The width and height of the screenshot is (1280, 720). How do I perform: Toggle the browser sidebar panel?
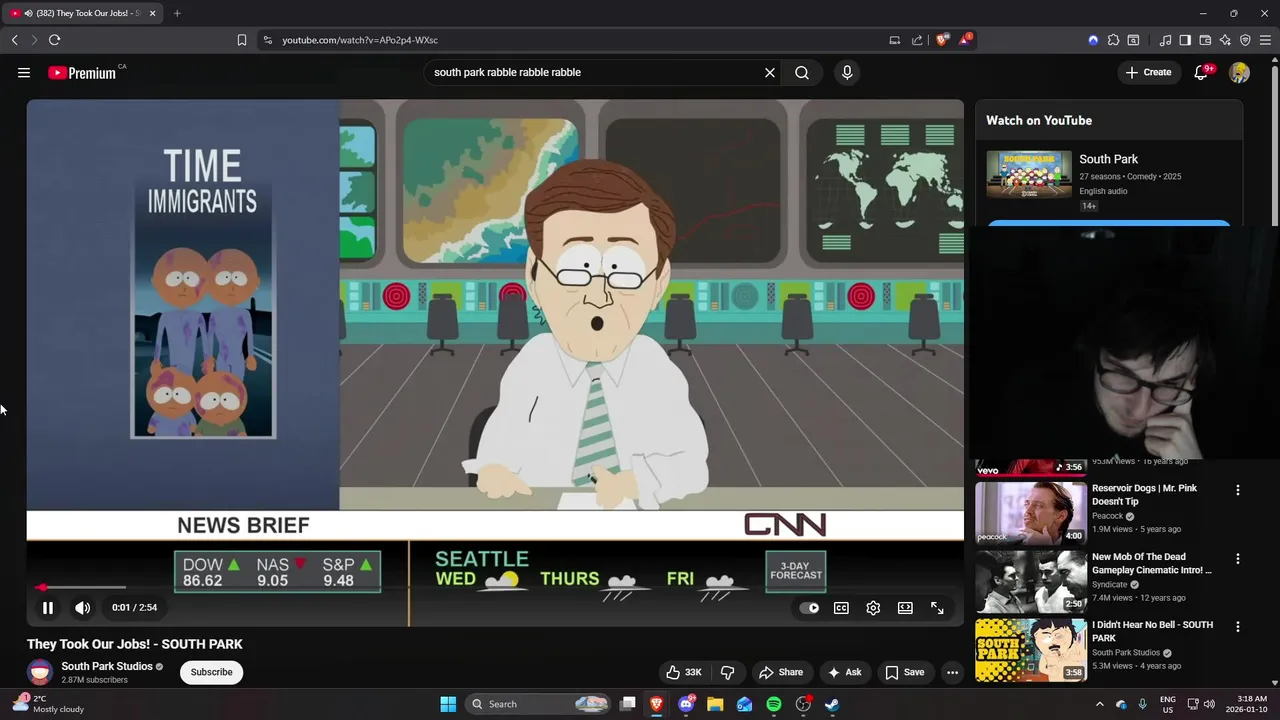click(x=1185, y=40)
